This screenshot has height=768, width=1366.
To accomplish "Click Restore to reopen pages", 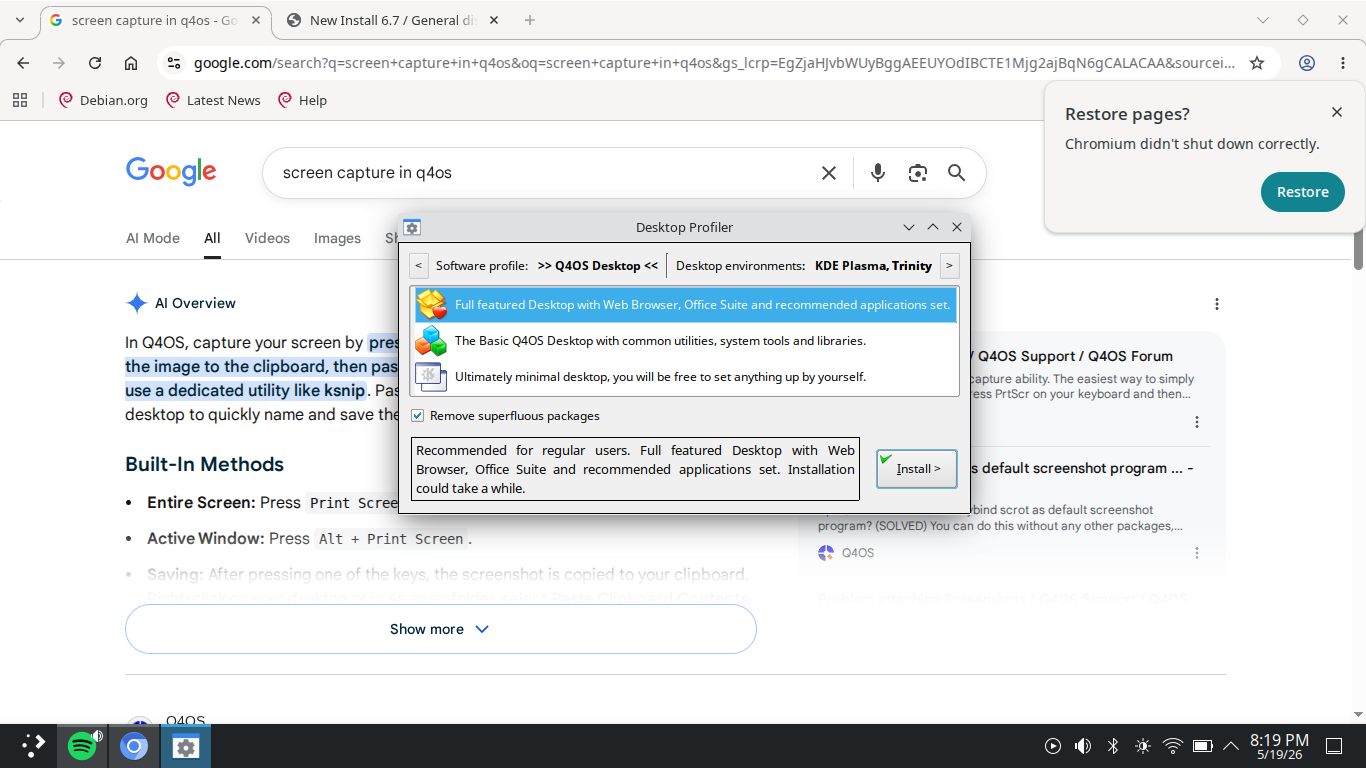I will point(1302,192).
